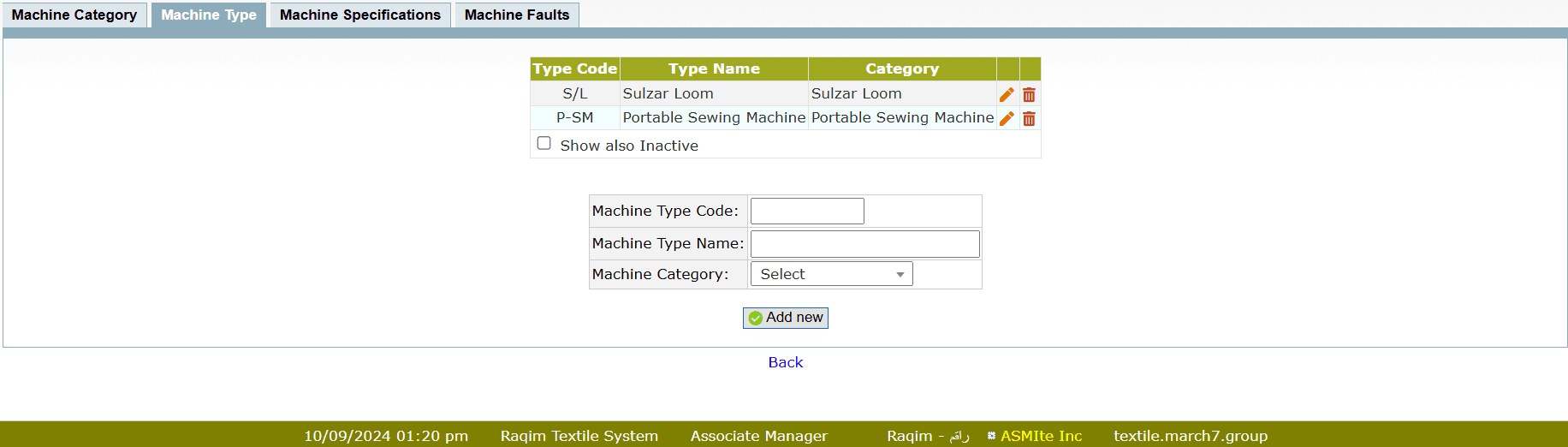The height and width of the screenshot is (447, 1568).
Task: Click the Type Name column header
Action: 714,69
